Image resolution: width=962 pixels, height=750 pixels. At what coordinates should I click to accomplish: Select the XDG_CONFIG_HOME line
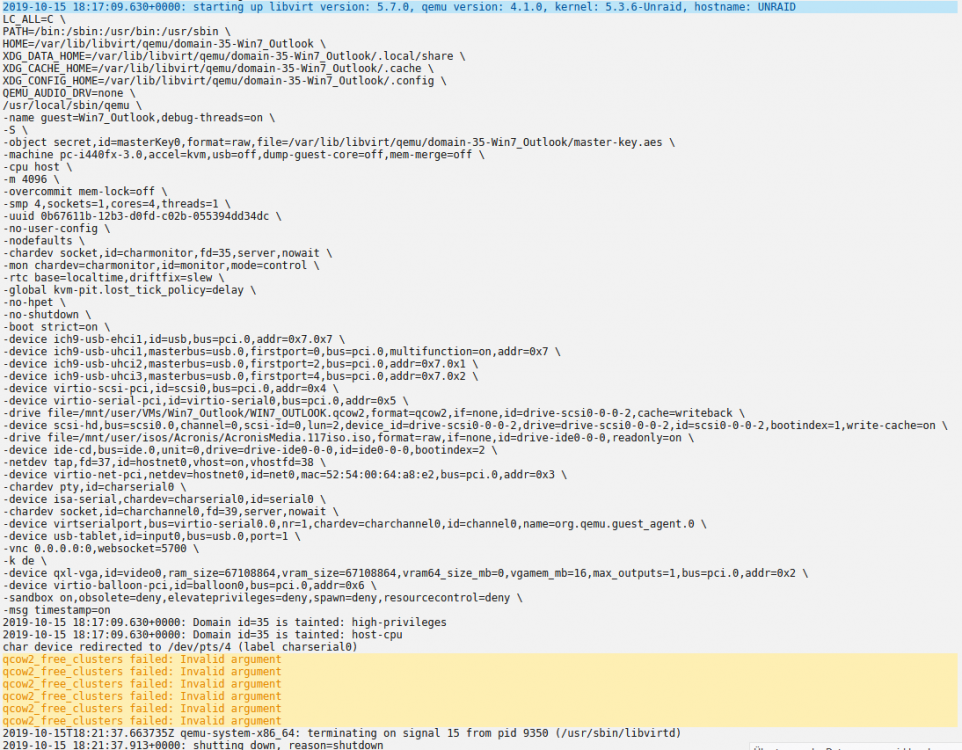pos(224,80)
